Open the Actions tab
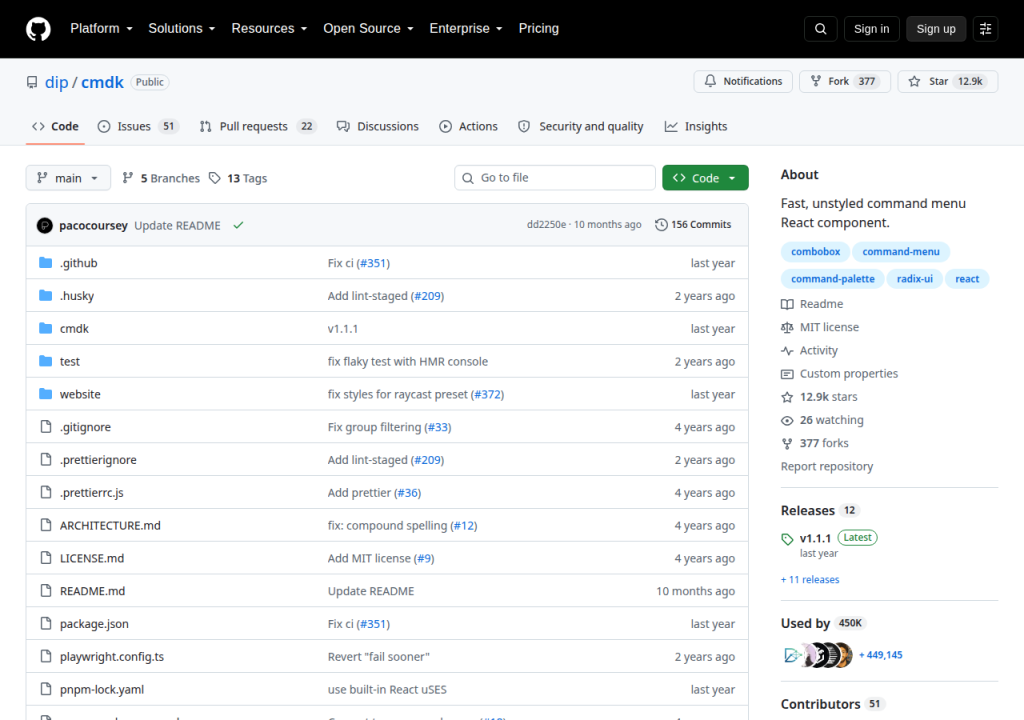Viewport: 1024px width, 720px height. click(x=468, y=126)
